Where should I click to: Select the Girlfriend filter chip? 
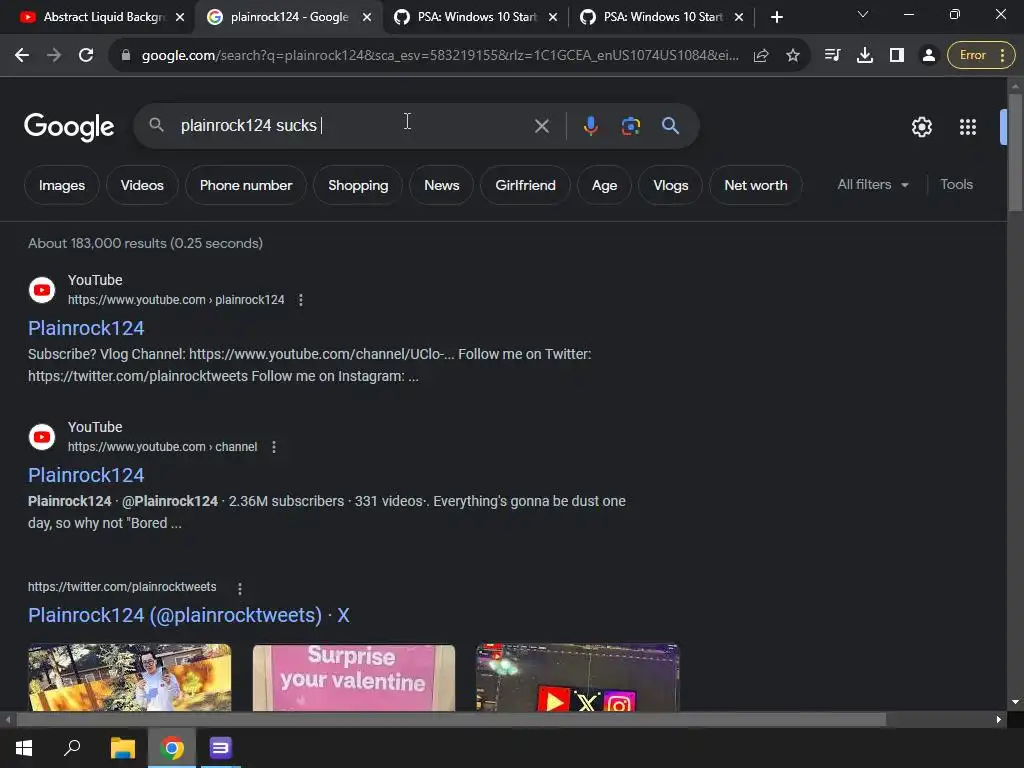(525, 185)
